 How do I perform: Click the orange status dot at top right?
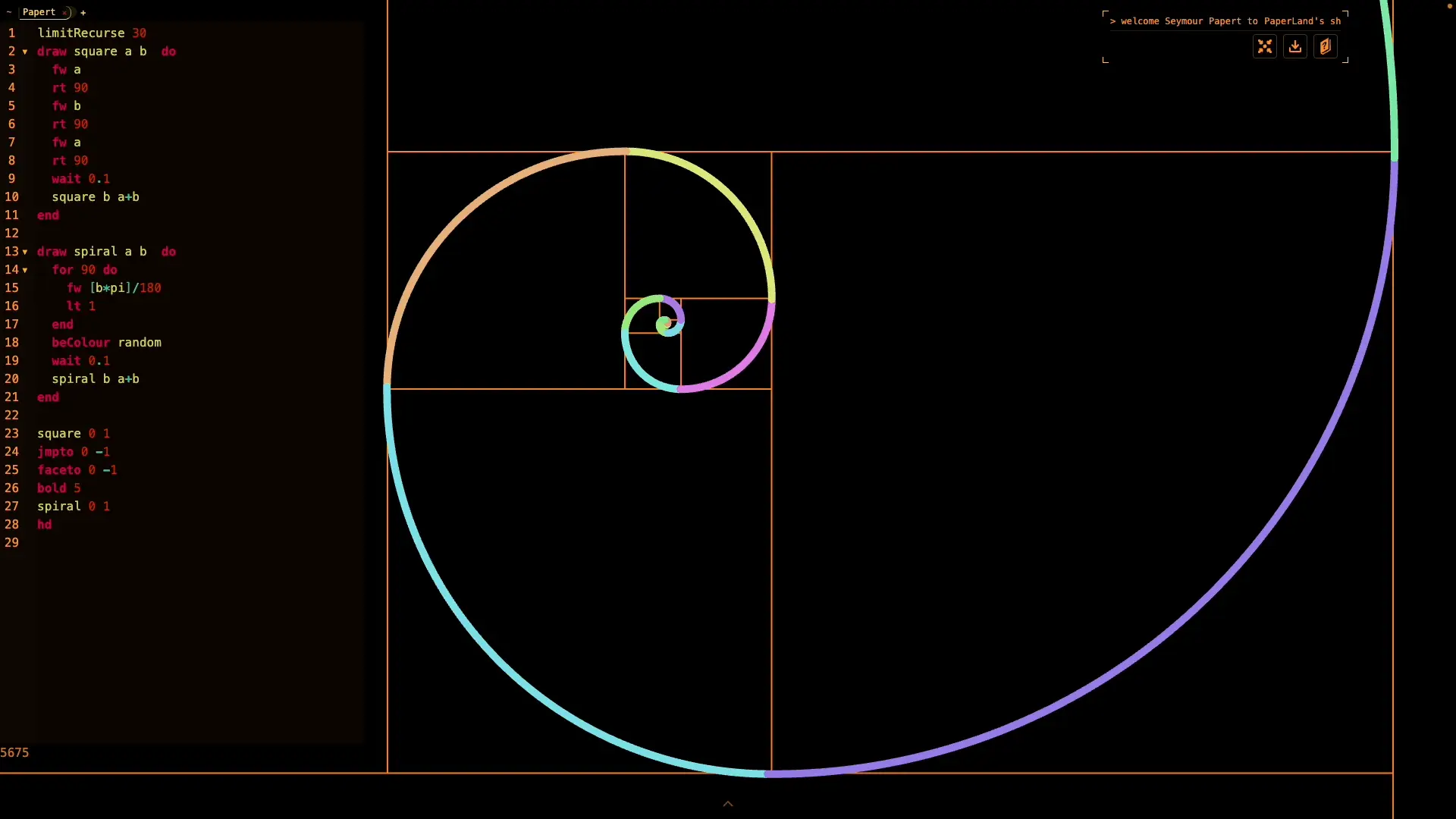(x=1449, y=6)
